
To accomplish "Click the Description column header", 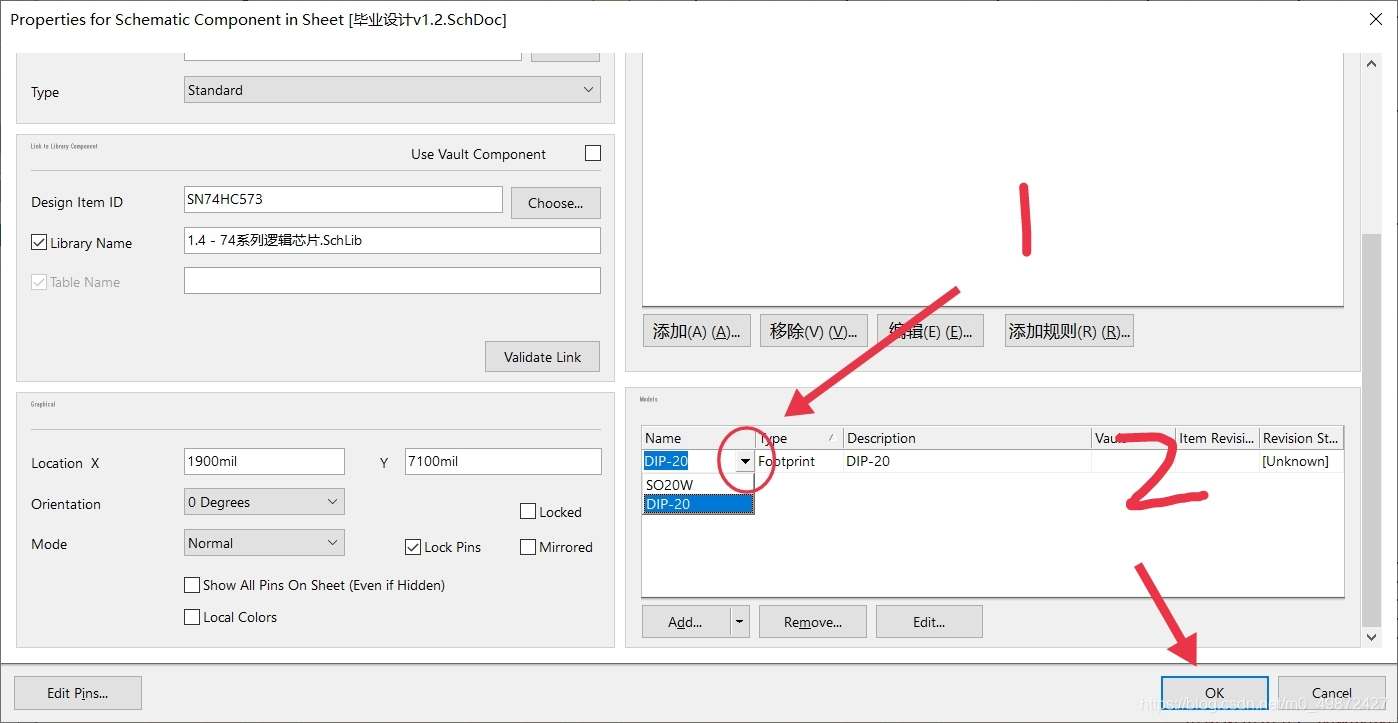I will [x=967, y=438].
